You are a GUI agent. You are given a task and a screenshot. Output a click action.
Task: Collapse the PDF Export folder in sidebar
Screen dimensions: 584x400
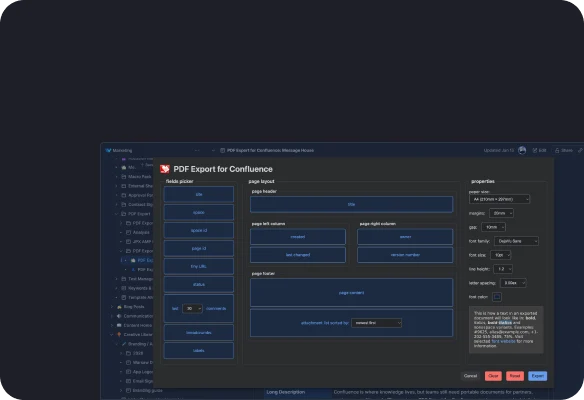click(x=116, y=214)
